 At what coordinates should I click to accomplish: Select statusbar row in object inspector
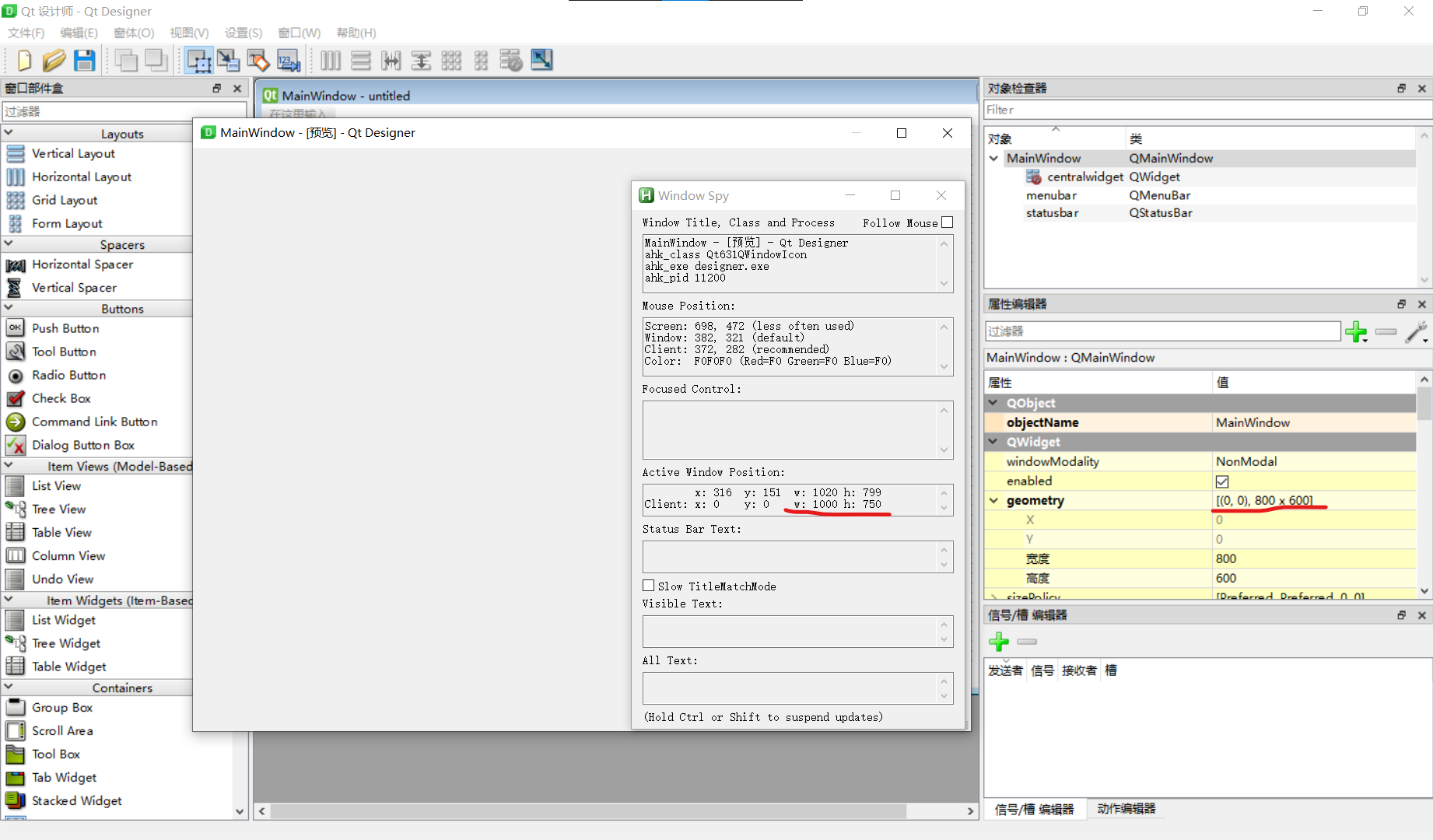click(1200, 213)
